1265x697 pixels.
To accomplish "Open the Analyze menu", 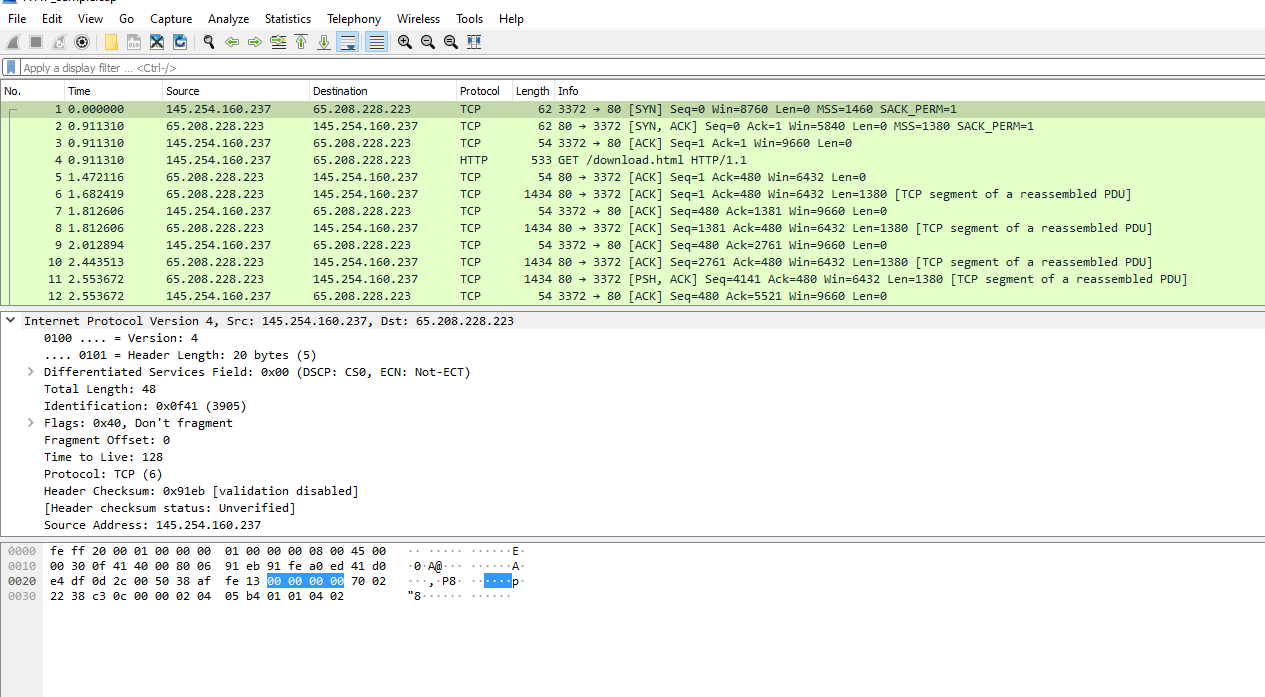I will click(x=229, y=19).
